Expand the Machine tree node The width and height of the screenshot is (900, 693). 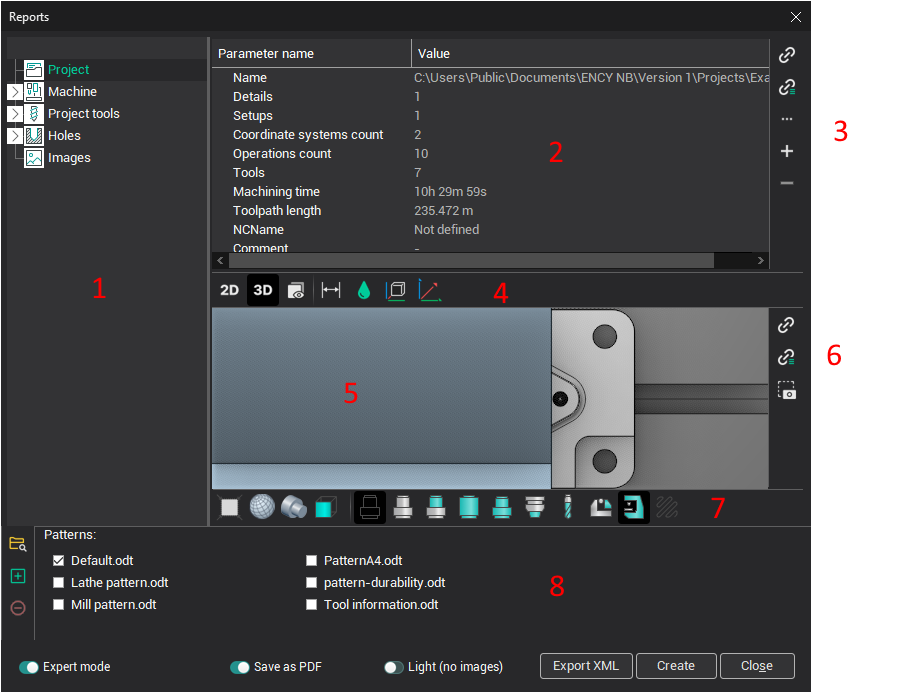[14, 92]
